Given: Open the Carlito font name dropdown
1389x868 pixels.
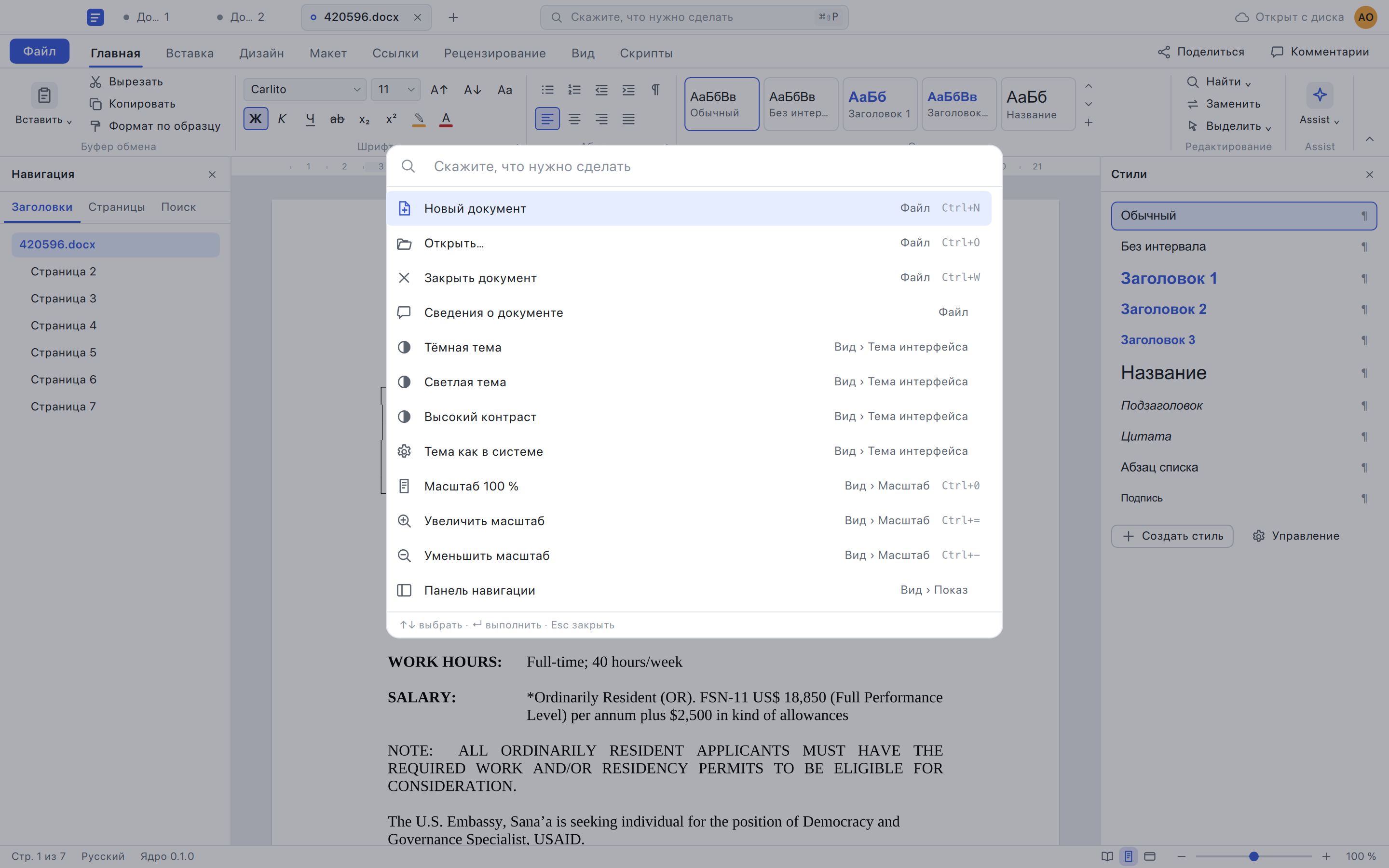Looking at the screenshot, I should [305, 90].
